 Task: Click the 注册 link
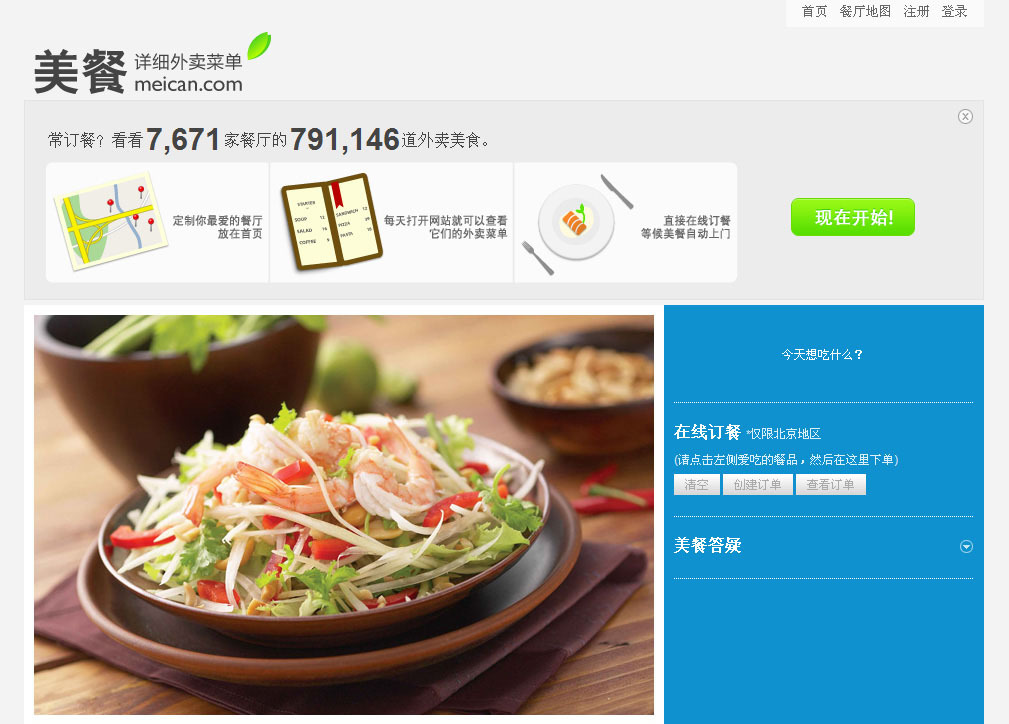(916, 12)
